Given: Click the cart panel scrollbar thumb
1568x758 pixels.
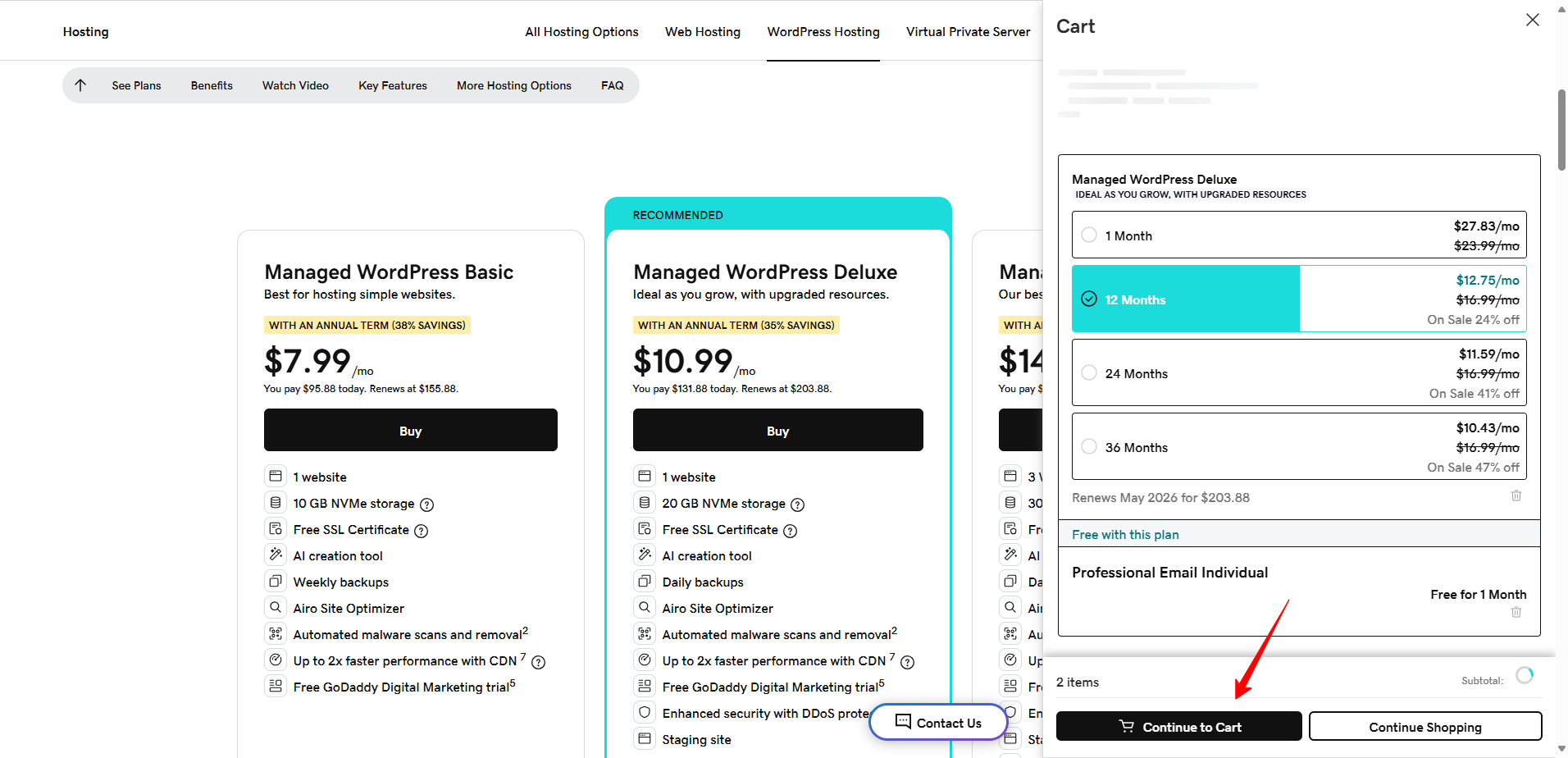Looking at the screenshot, I should (x=1561, y=130).
